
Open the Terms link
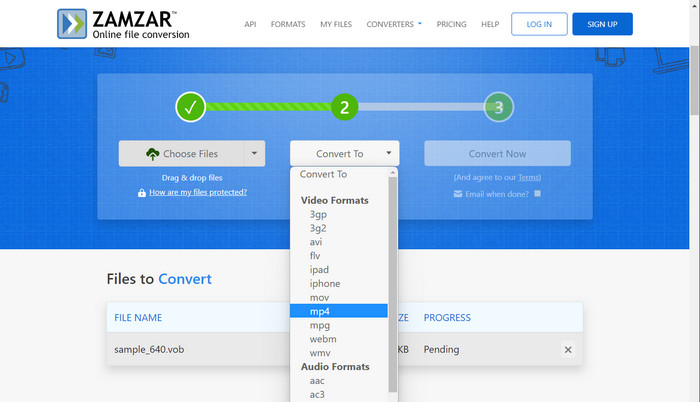[x=528, y=177]
